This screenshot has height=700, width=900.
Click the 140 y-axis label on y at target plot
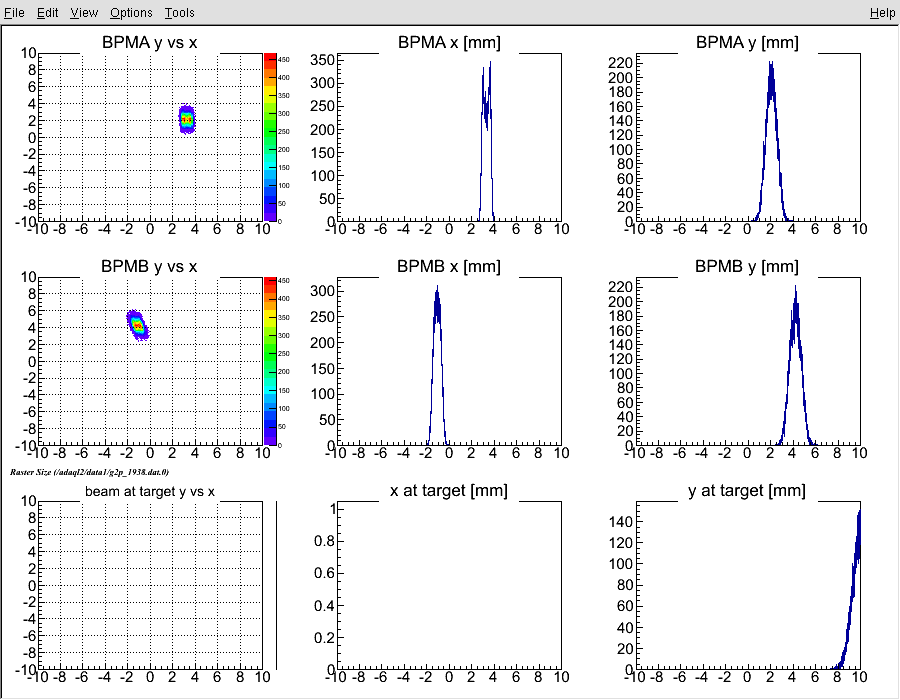tap(620, 522)
